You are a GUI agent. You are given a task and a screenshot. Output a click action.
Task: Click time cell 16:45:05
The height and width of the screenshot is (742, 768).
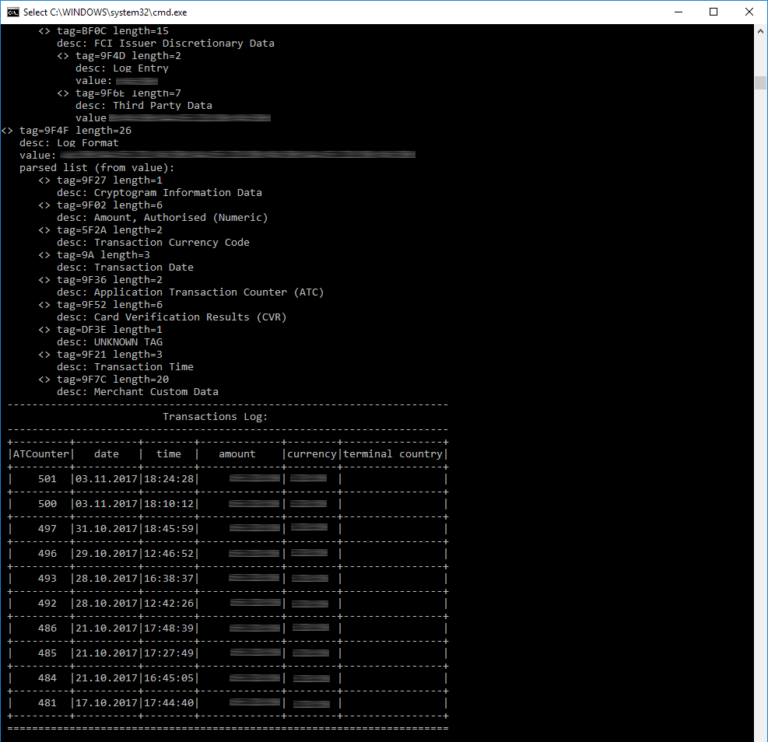click(169, 678)
